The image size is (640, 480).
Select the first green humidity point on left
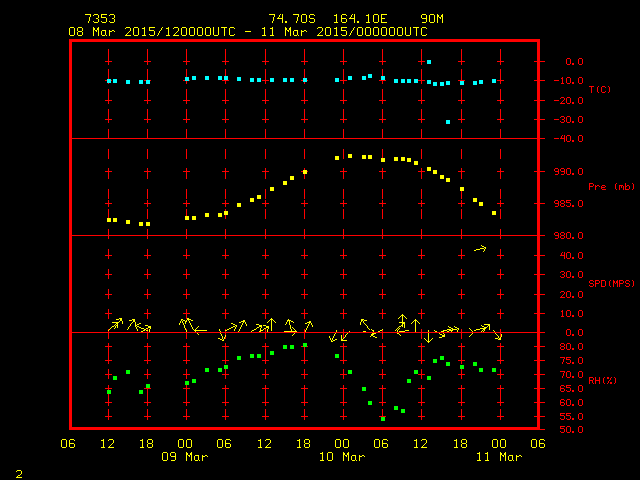(109, 391)
